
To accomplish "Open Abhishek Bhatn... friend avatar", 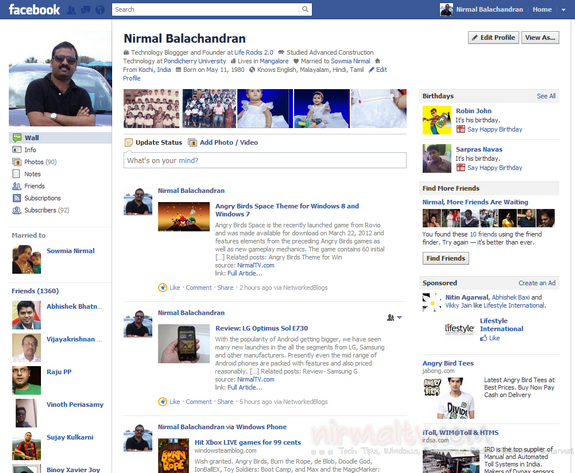I will tap(26, 315).
